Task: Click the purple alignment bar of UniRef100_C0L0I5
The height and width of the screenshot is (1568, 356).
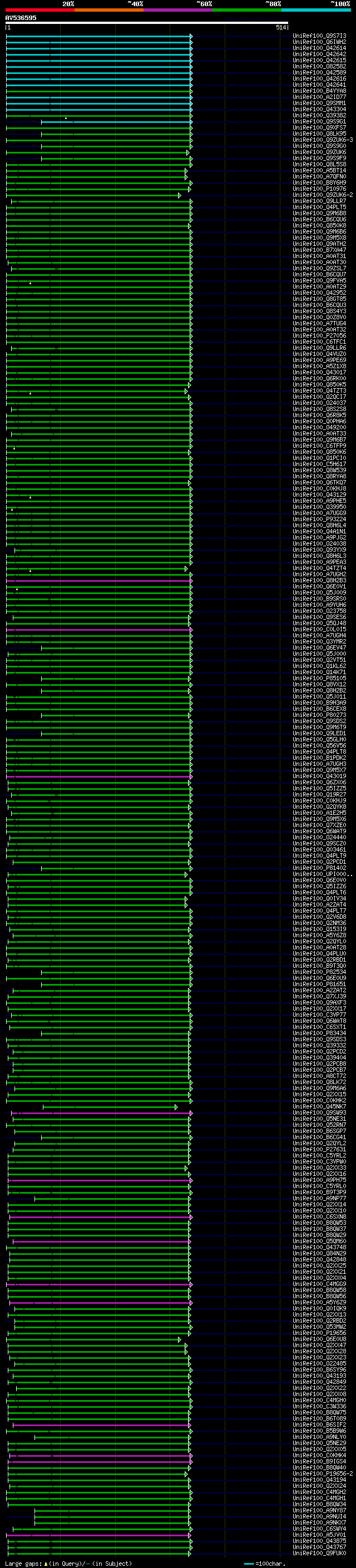Action: coord(99,630)
